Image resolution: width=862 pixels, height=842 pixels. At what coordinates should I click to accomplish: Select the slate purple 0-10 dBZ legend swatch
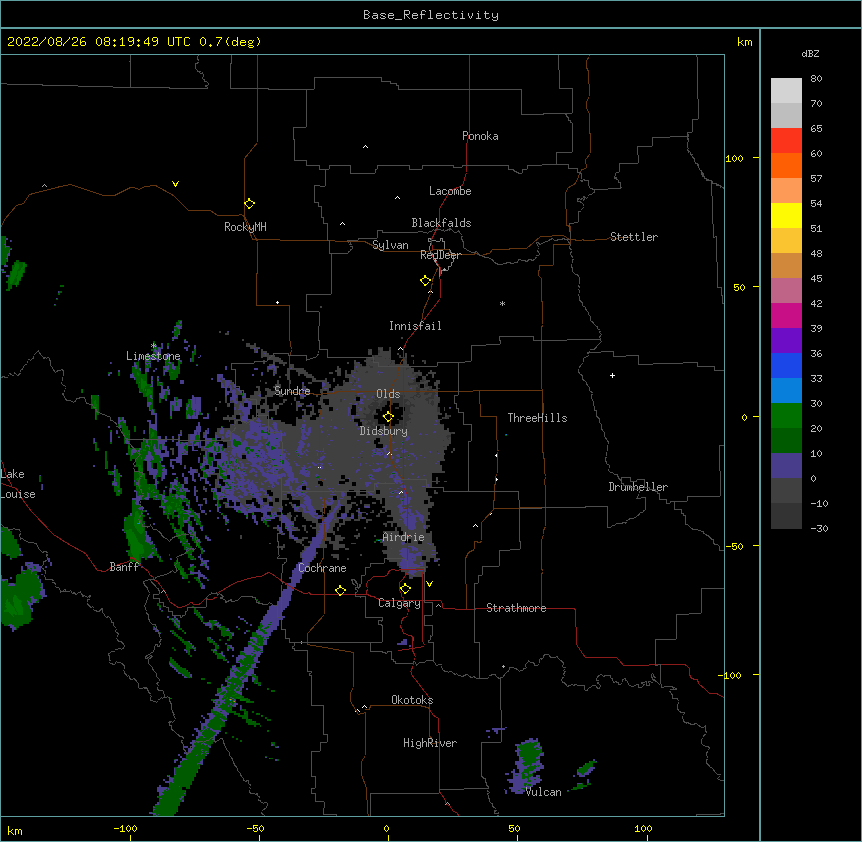click(x=786, y=466)
